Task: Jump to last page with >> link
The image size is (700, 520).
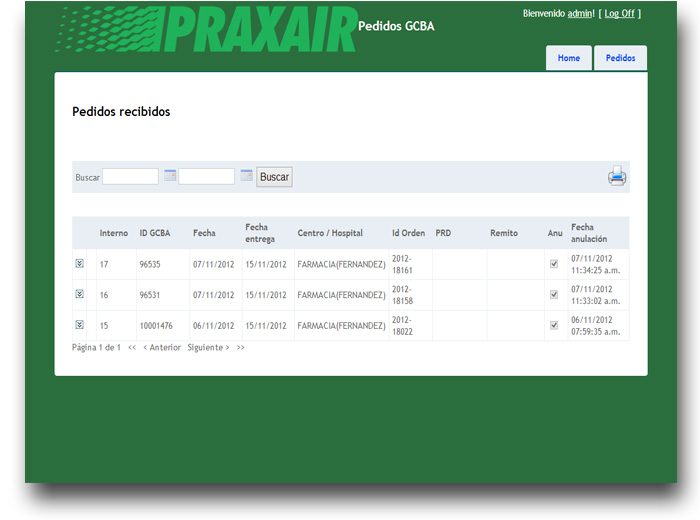Action: [x=241, y=348]
